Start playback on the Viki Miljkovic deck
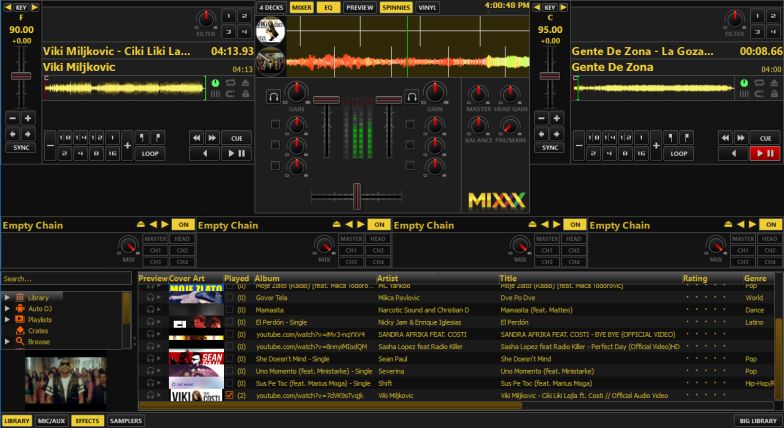 pyautogui.click(x=236, y=154)
